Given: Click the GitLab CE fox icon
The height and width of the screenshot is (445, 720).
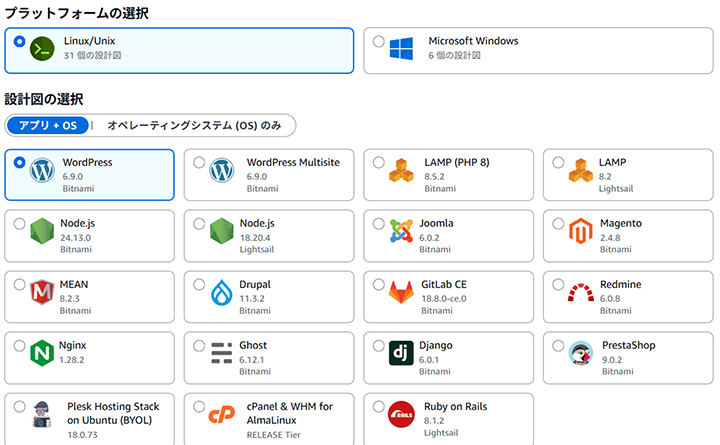Looking at the screenshot, I should pos(402,293).
